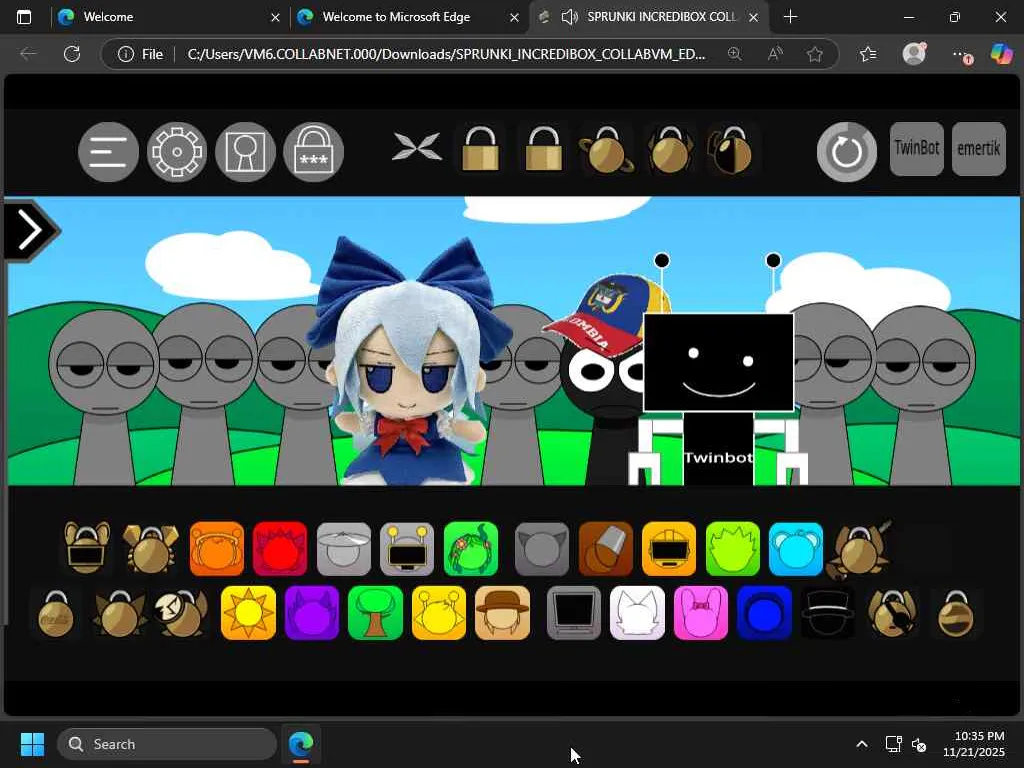Click the first plain gold padlock

coord(481,149)
